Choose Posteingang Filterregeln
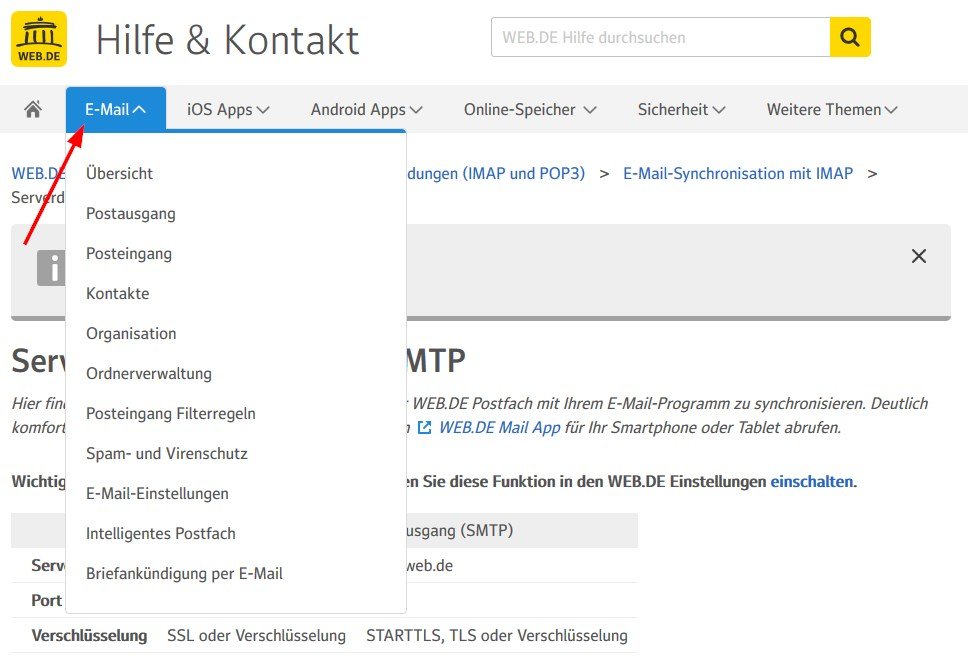 [170, 414]
